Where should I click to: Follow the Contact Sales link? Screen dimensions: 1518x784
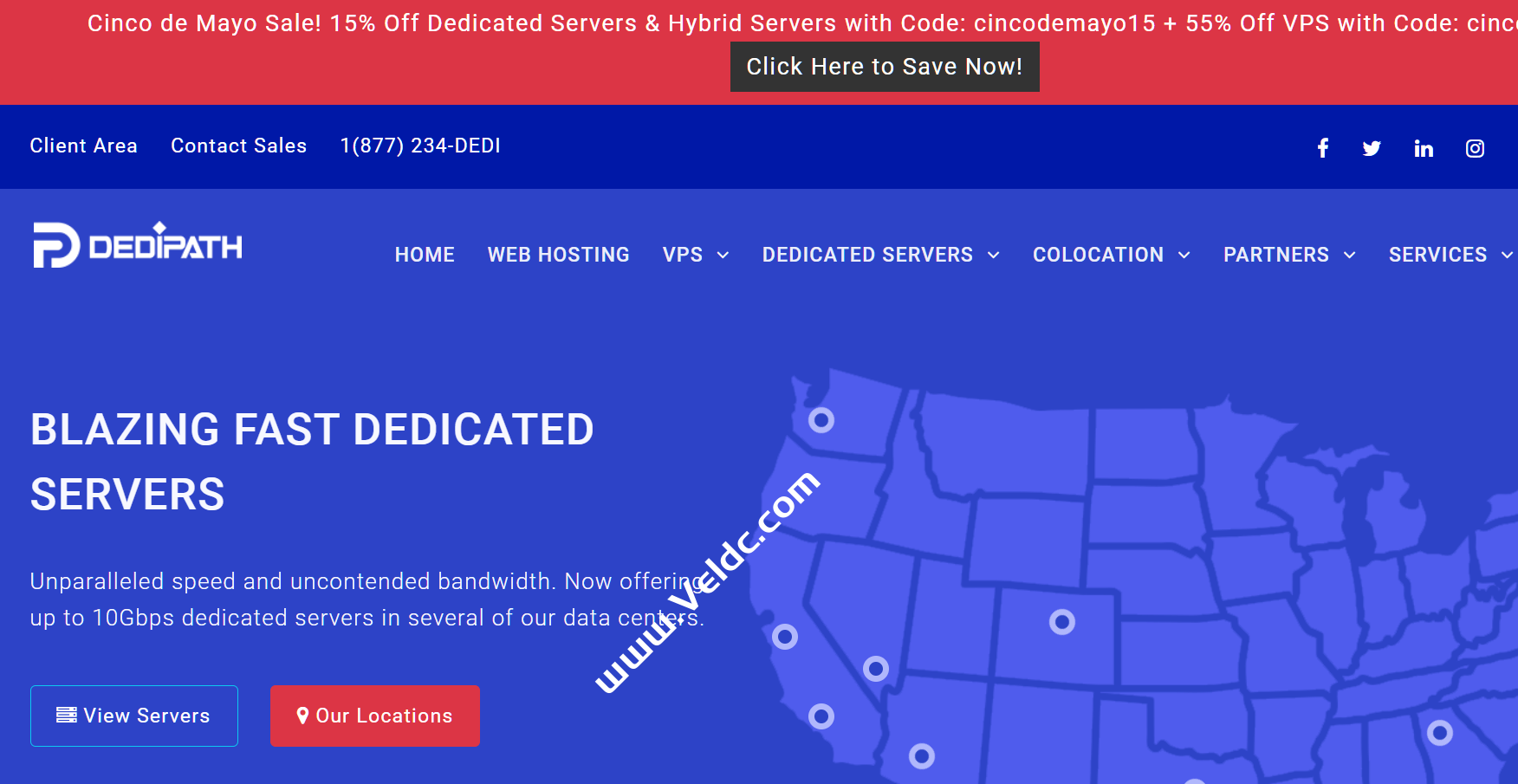click(x=238, y=146)
